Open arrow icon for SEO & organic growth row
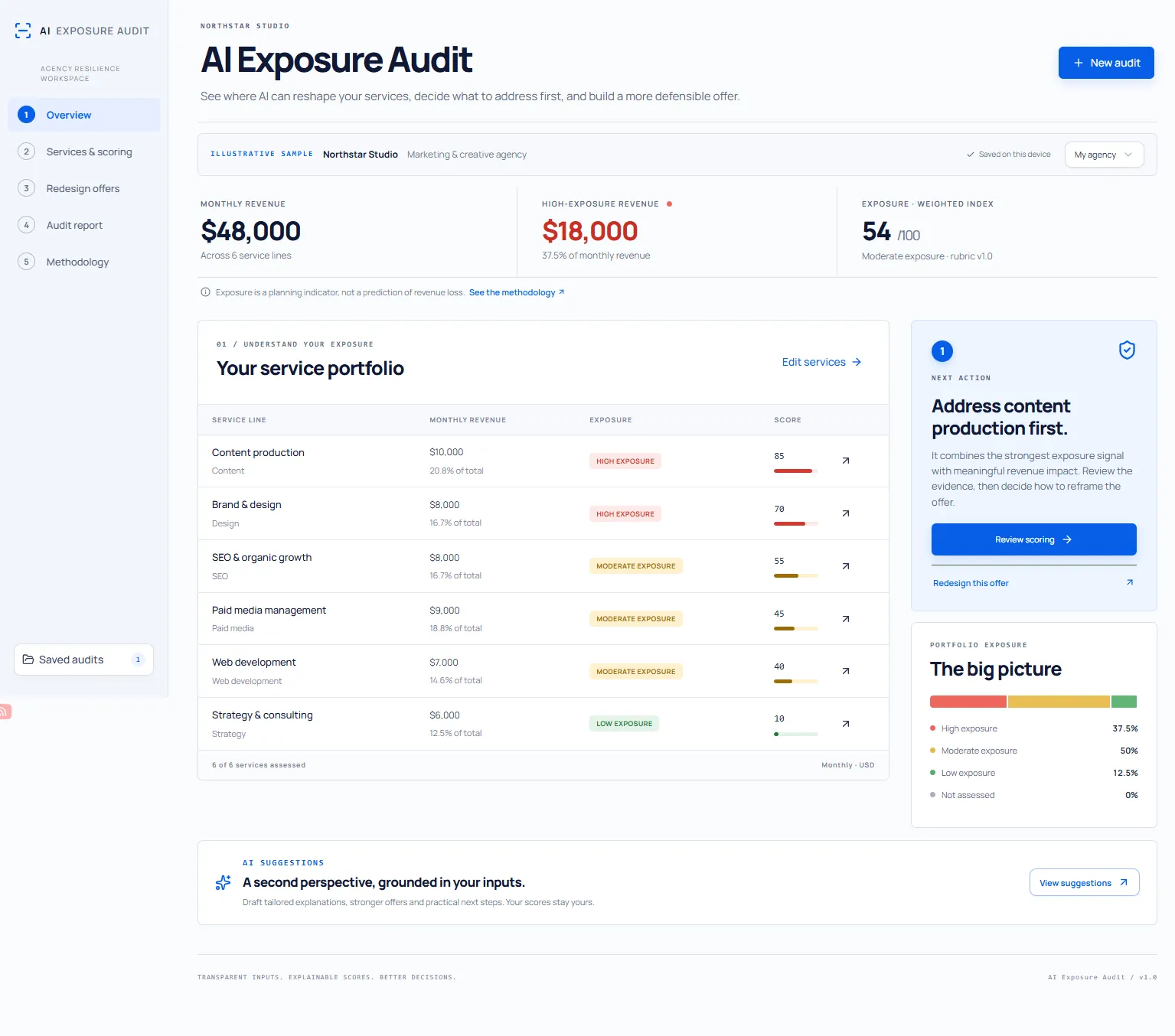 click(x=846, y=566)
